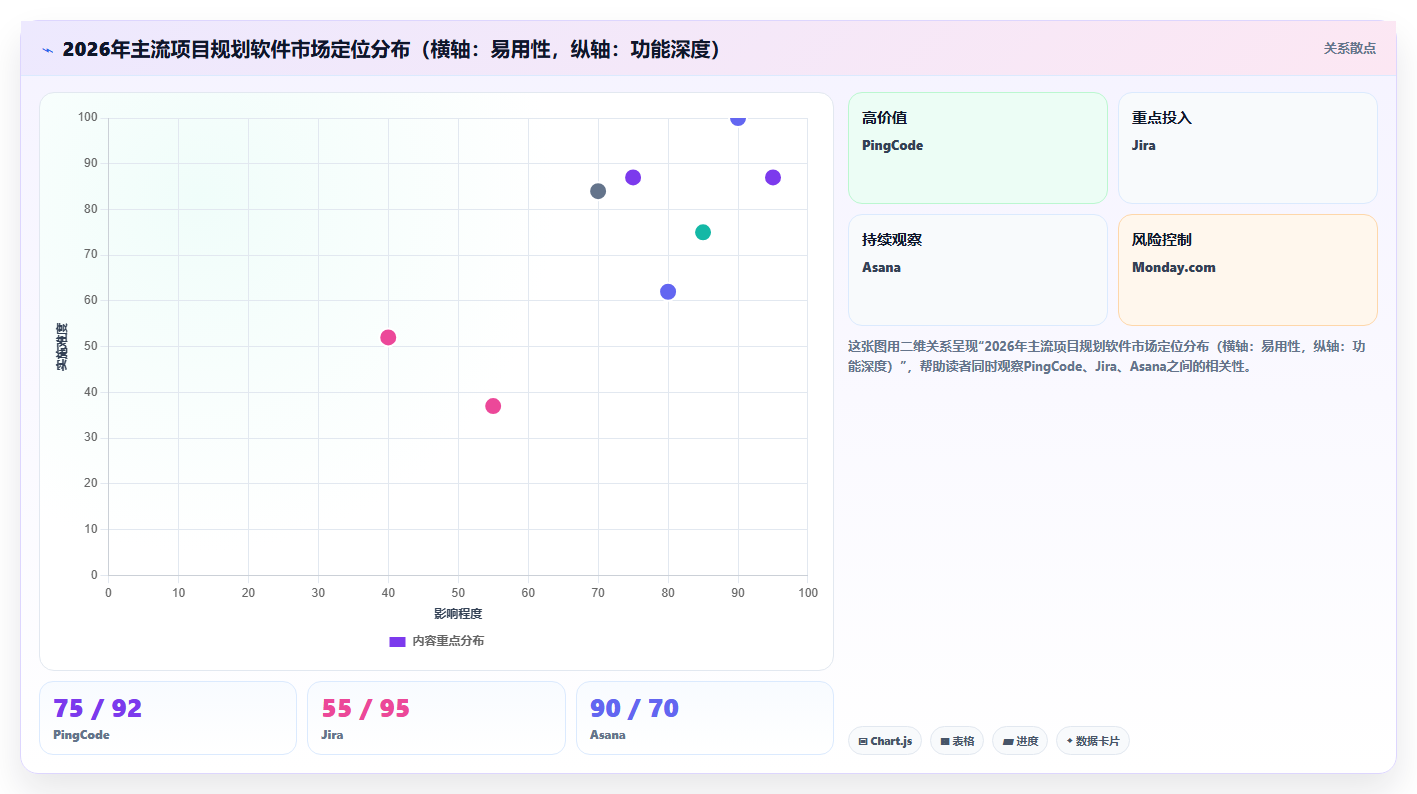Click the 关系散点 tag in the header
The width and height of the screenshot is (1417, 794).
[1349, 48]
